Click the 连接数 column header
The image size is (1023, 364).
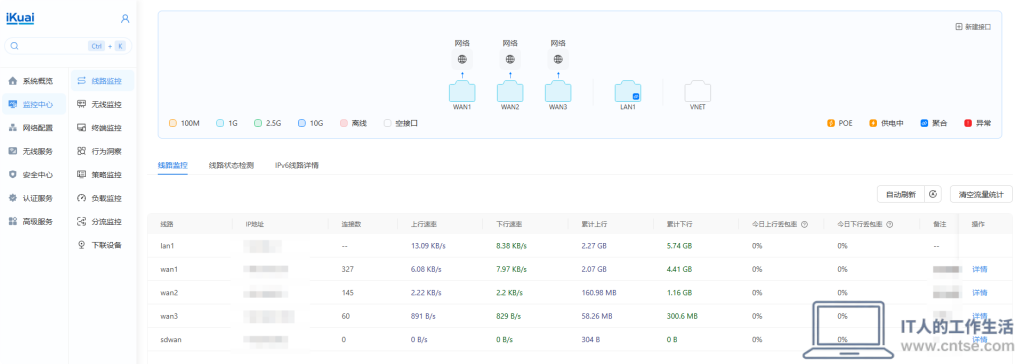(x=351, y=224)
